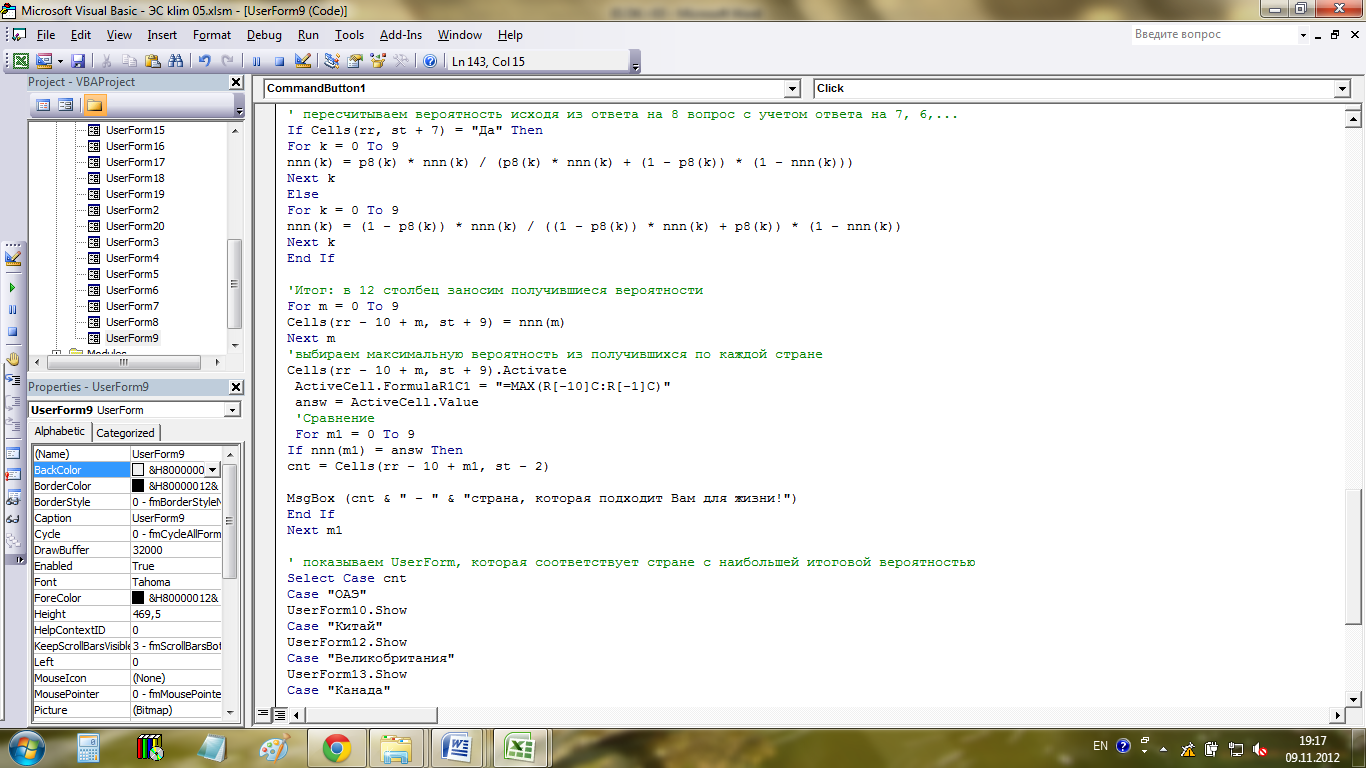1366x768 pixels.
Task: Click the Break icon in the top toolbar
Action: point(257,61)
